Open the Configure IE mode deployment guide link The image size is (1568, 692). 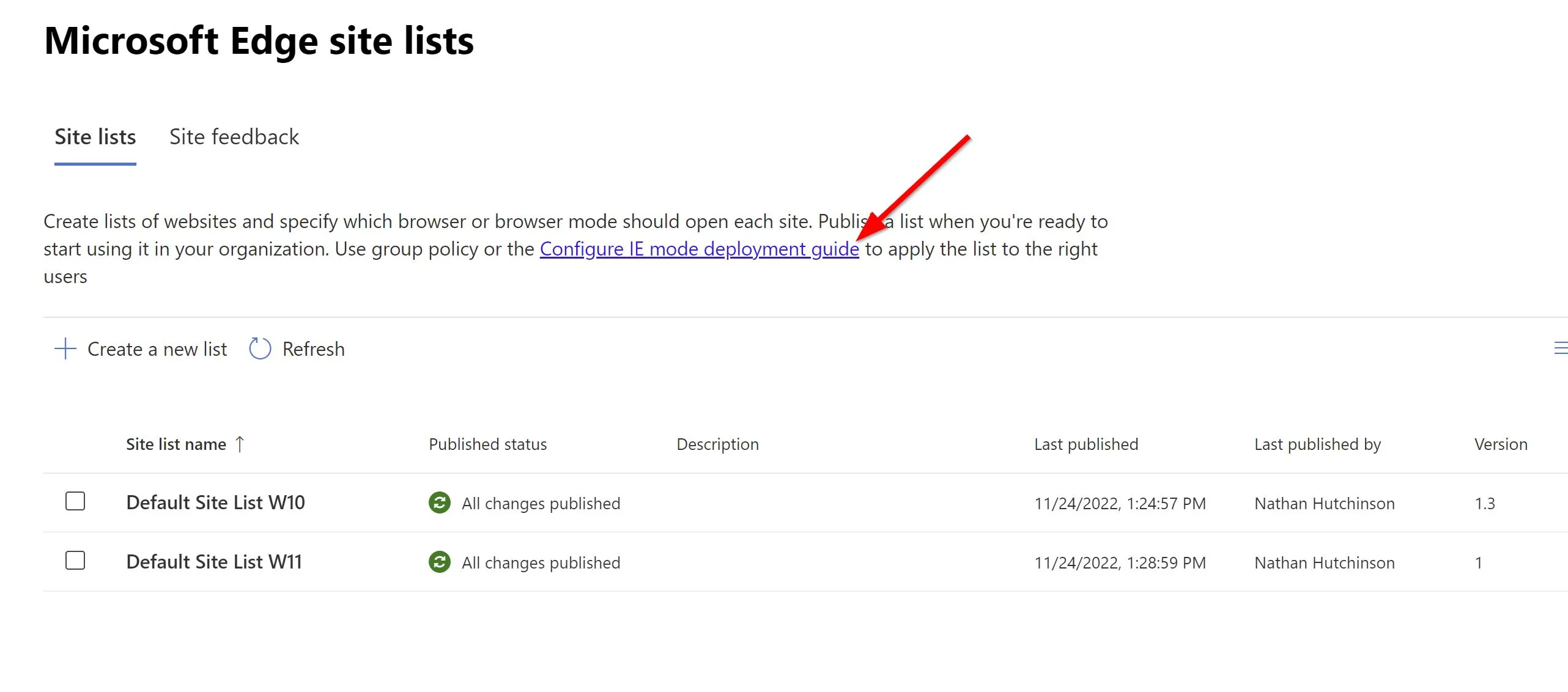pyautogui.click(x=700, y=249)
